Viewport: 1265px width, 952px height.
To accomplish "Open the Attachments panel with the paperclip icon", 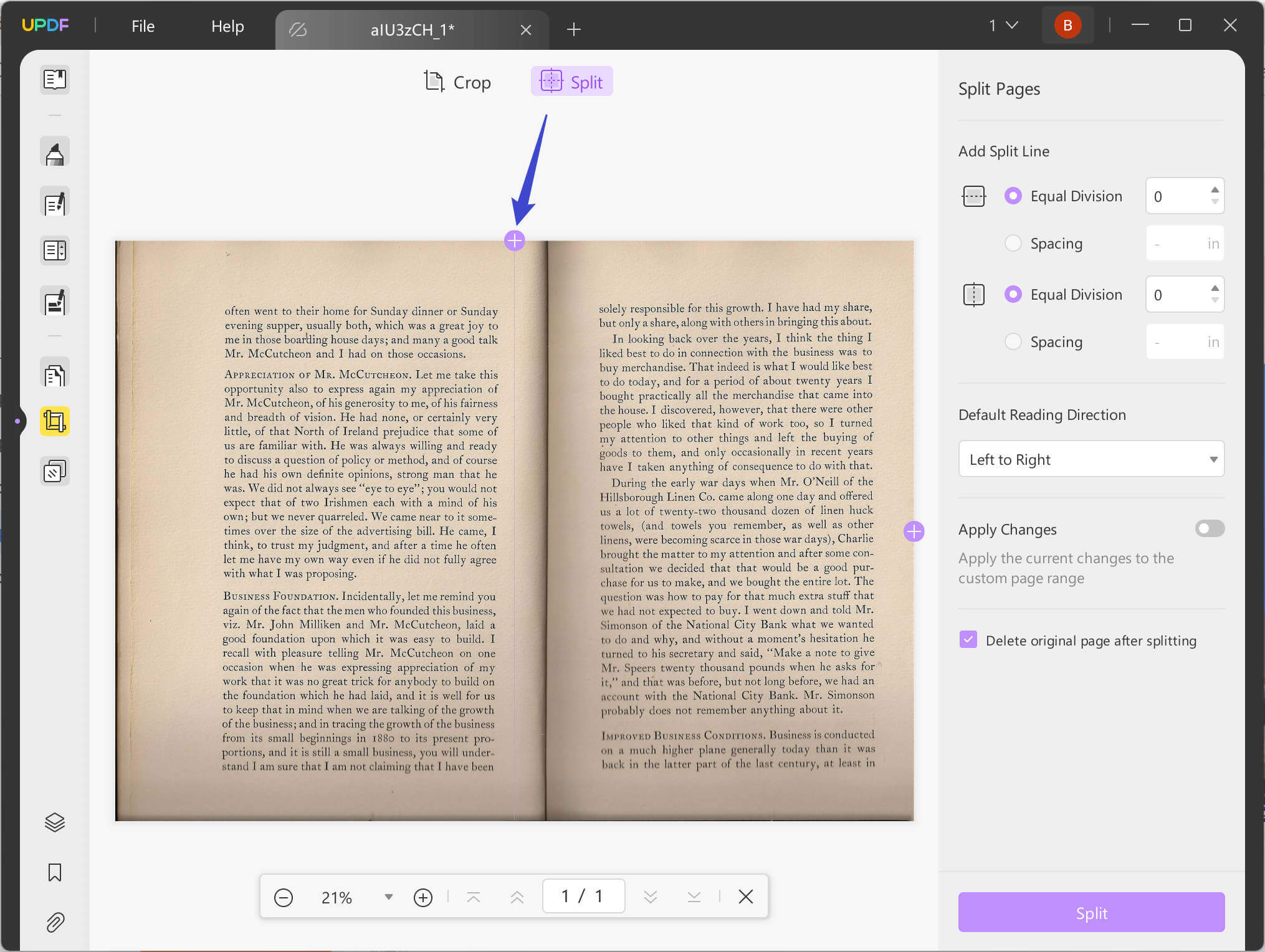I will tap(55, 923).
